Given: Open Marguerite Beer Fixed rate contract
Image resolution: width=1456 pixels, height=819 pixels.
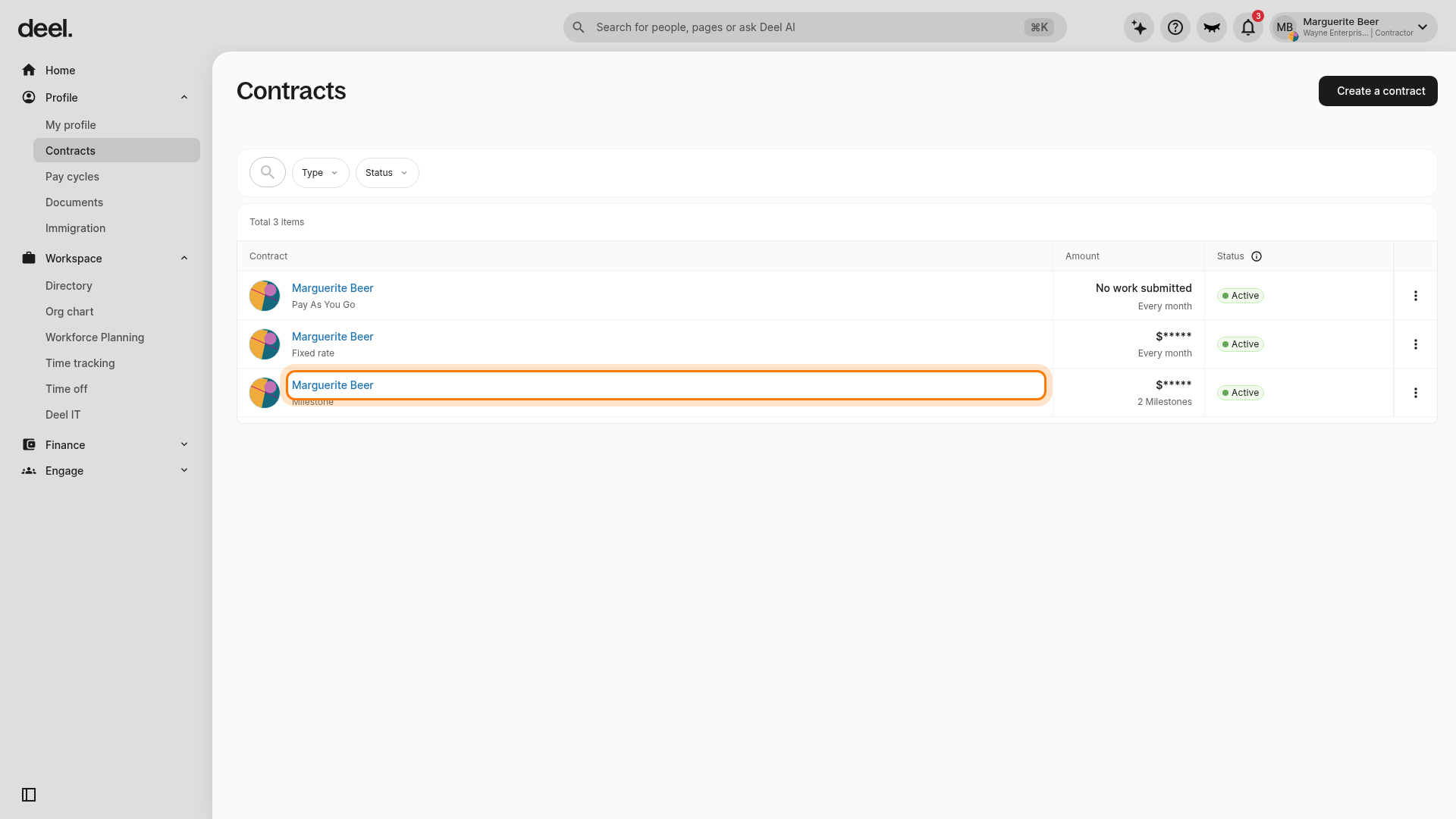Looking at the screenshot, I should pos(332,337).
